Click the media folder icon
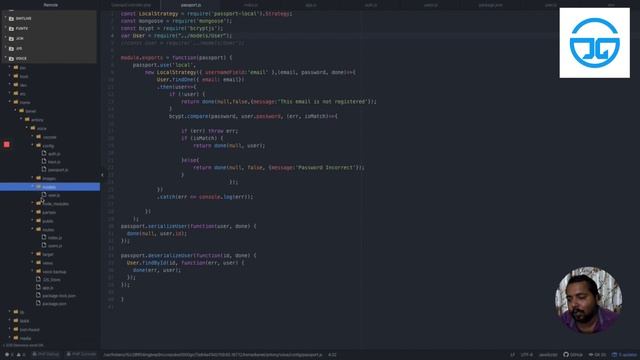This screenshot has width=640, height=360. click(x=16, y=338)
